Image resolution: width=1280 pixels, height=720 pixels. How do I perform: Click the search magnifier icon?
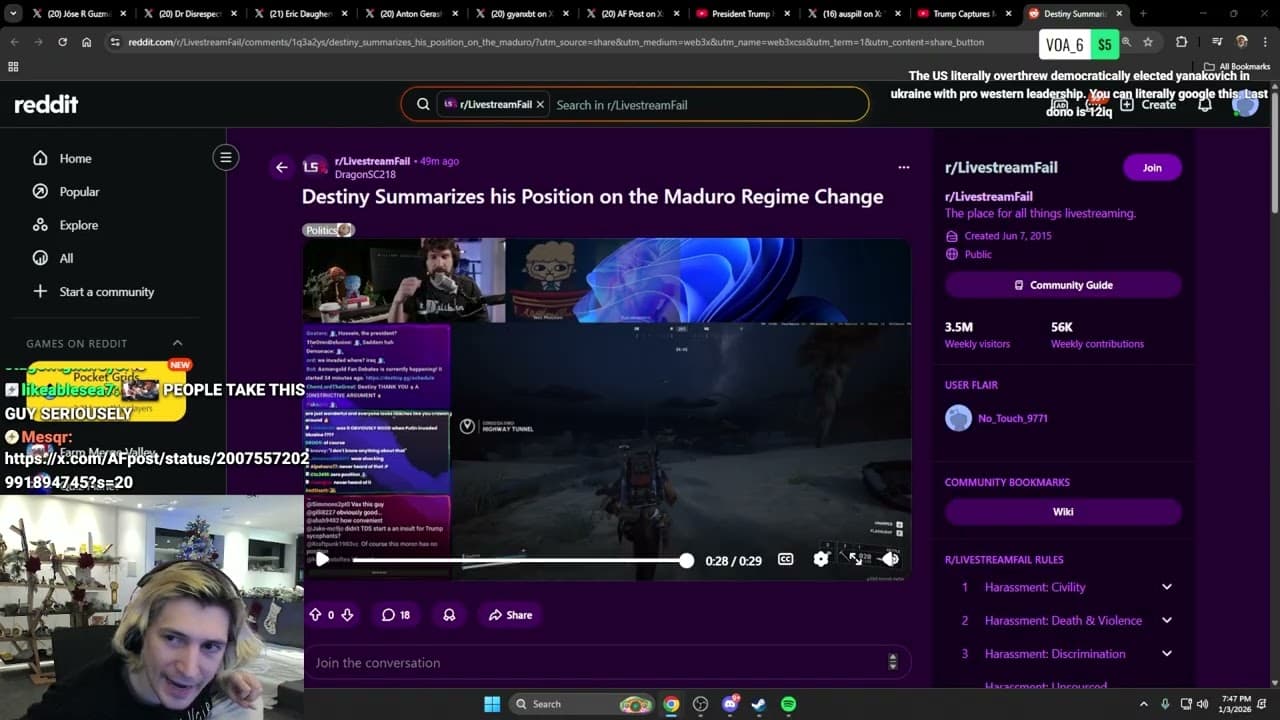click(423, 104)
